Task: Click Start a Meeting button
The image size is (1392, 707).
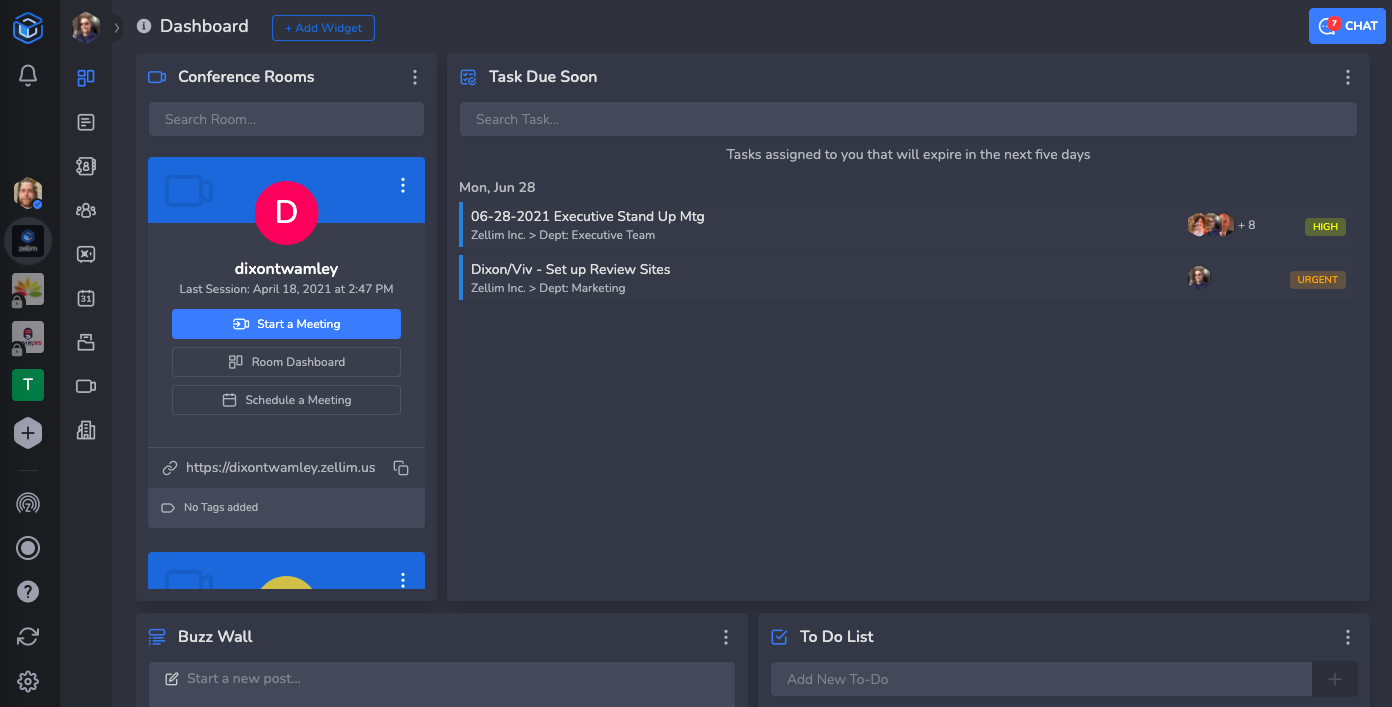Action: coord(286,324)
